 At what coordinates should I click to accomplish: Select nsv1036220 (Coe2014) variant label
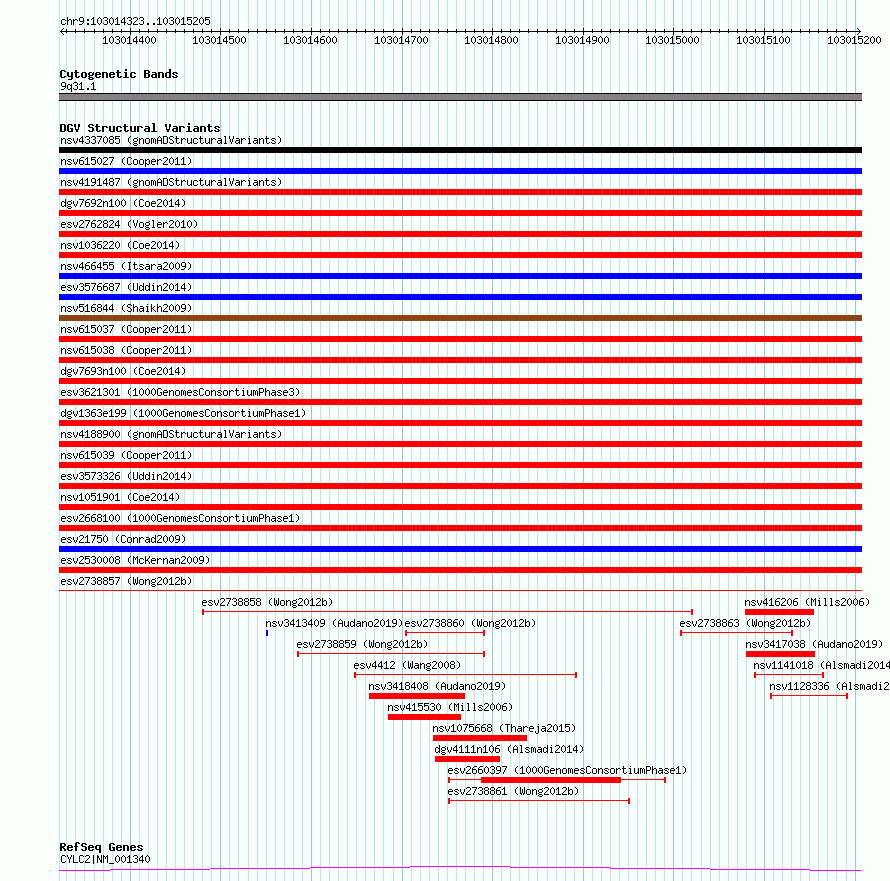[120, 245]
